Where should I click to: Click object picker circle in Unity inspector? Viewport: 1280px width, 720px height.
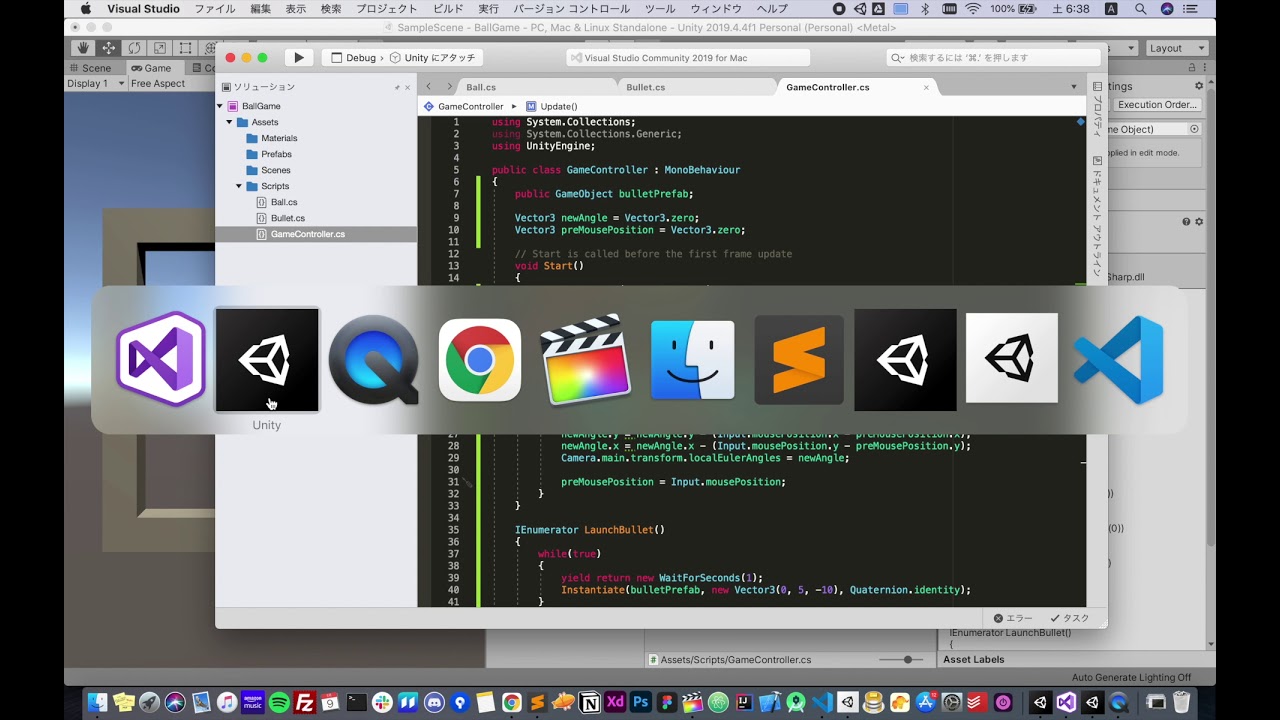(x=1195, y=129)
